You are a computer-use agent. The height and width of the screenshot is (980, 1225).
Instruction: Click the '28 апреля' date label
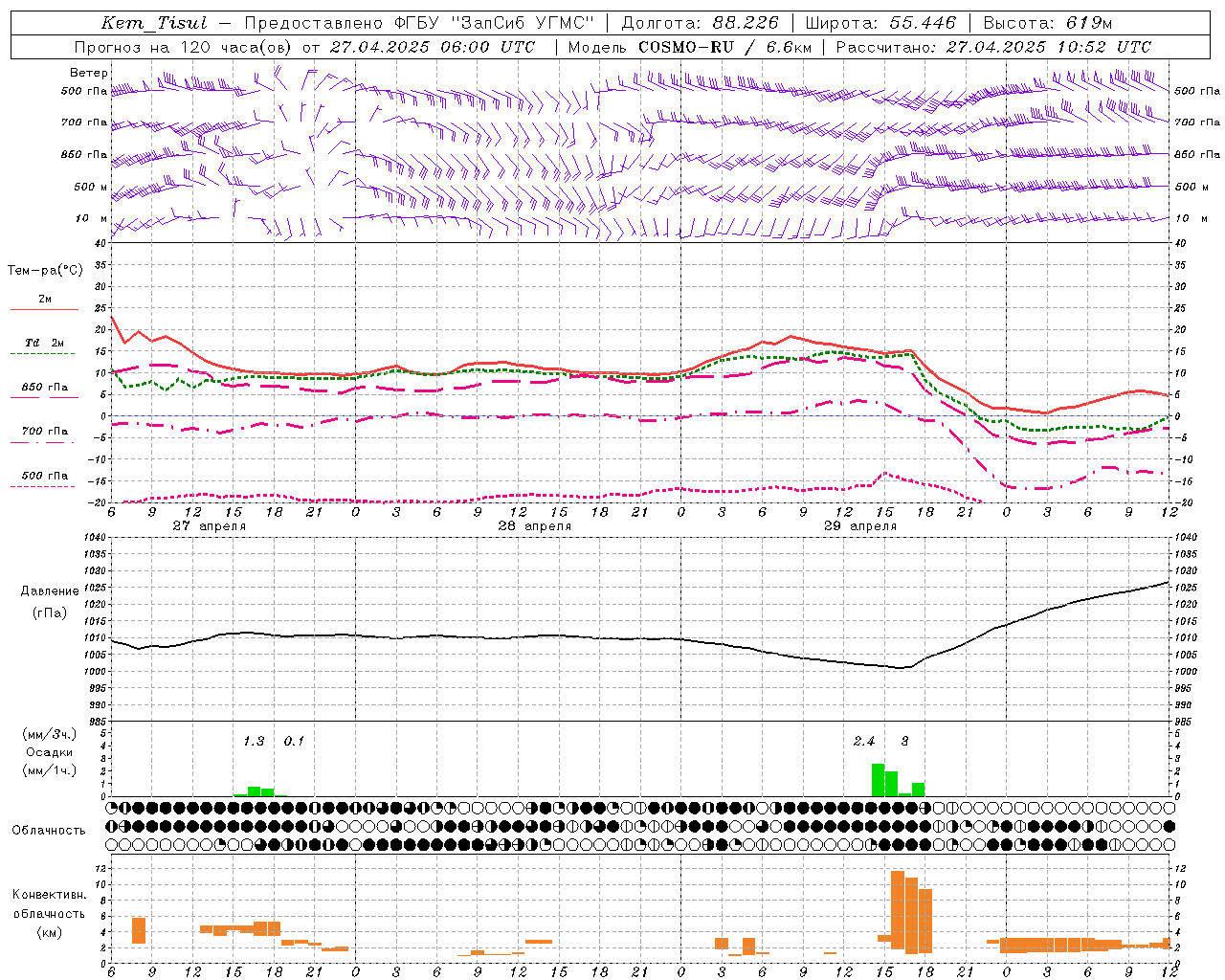[534, 526]
